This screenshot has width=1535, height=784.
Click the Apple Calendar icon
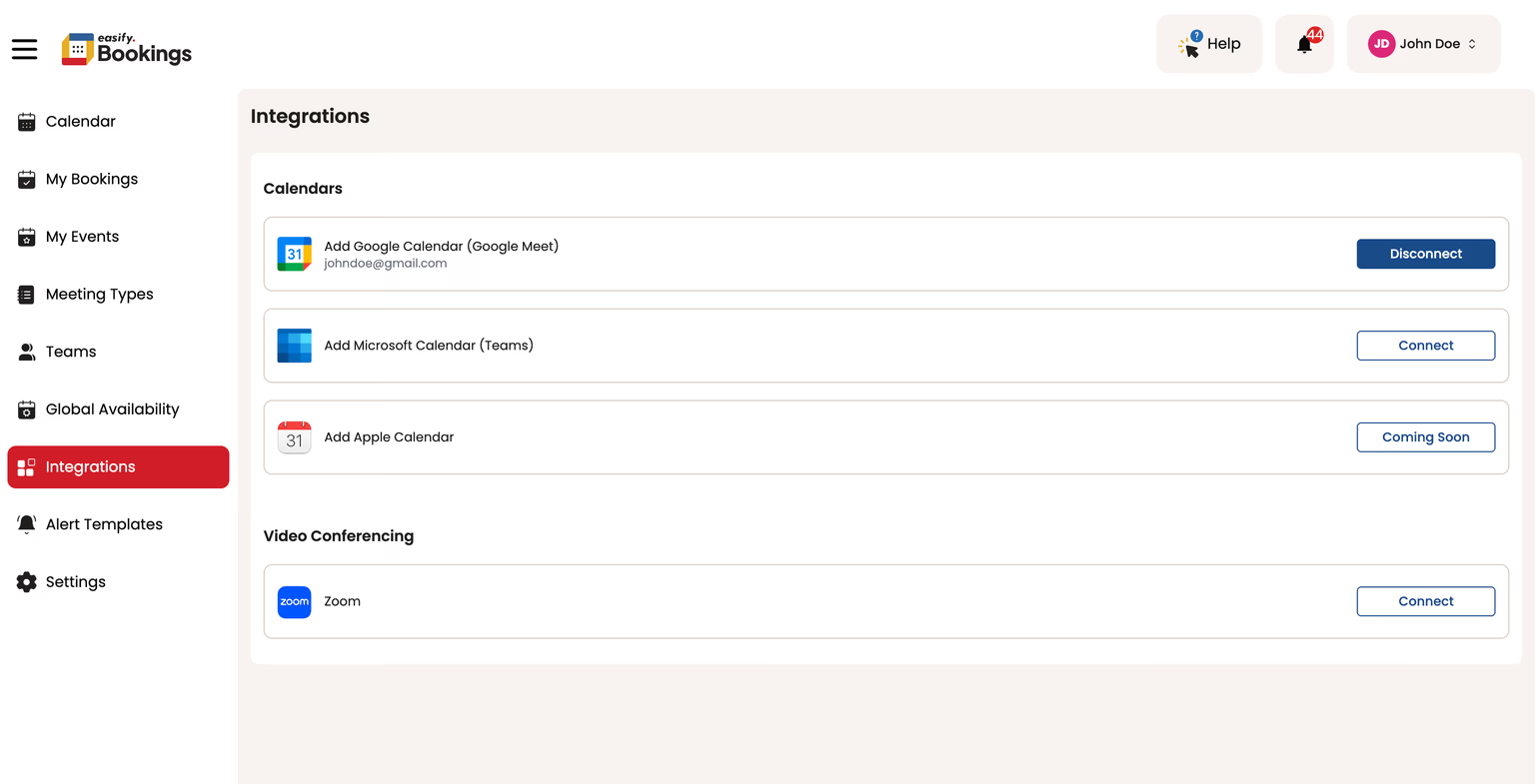[294, 437]
